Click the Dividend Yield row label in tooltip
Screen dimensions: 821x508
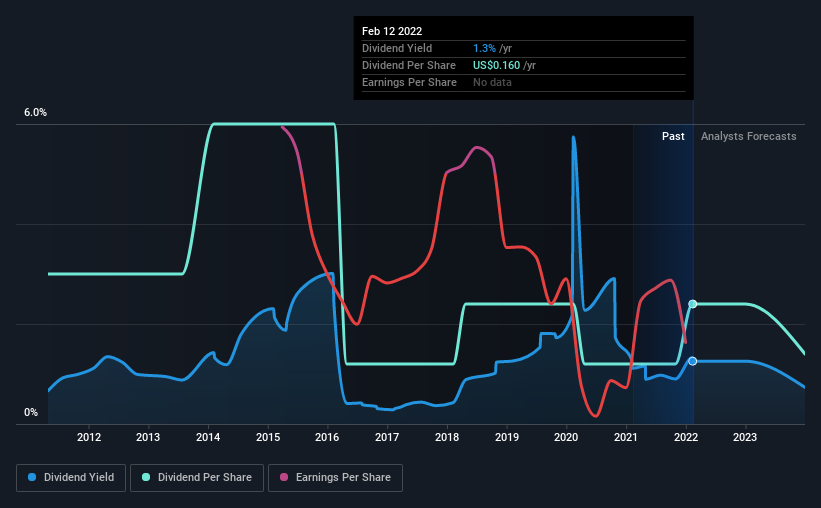point(397,48)
